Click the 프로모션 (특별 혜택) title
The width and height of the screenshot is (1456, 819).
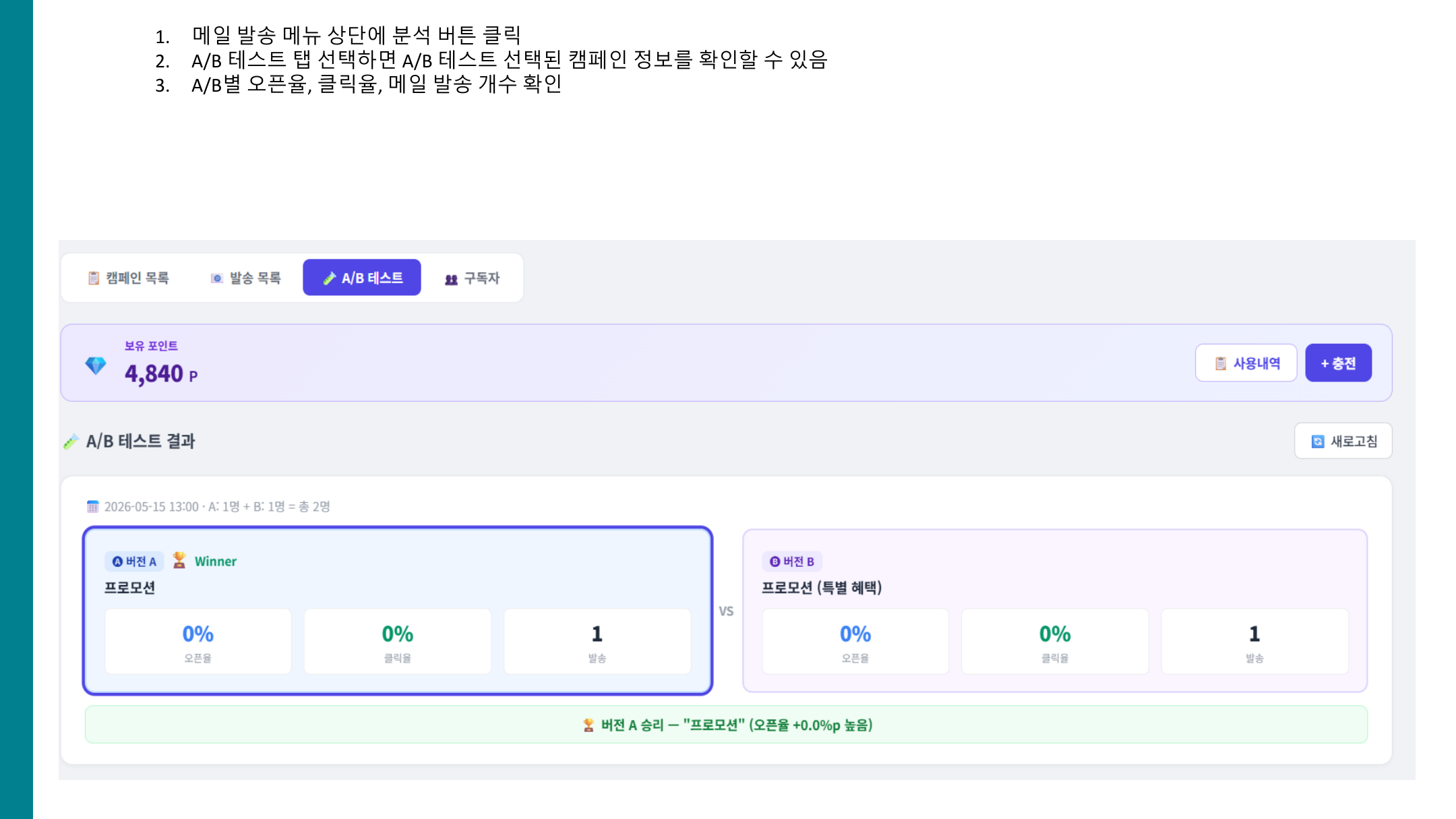click(x=822, y=588)
